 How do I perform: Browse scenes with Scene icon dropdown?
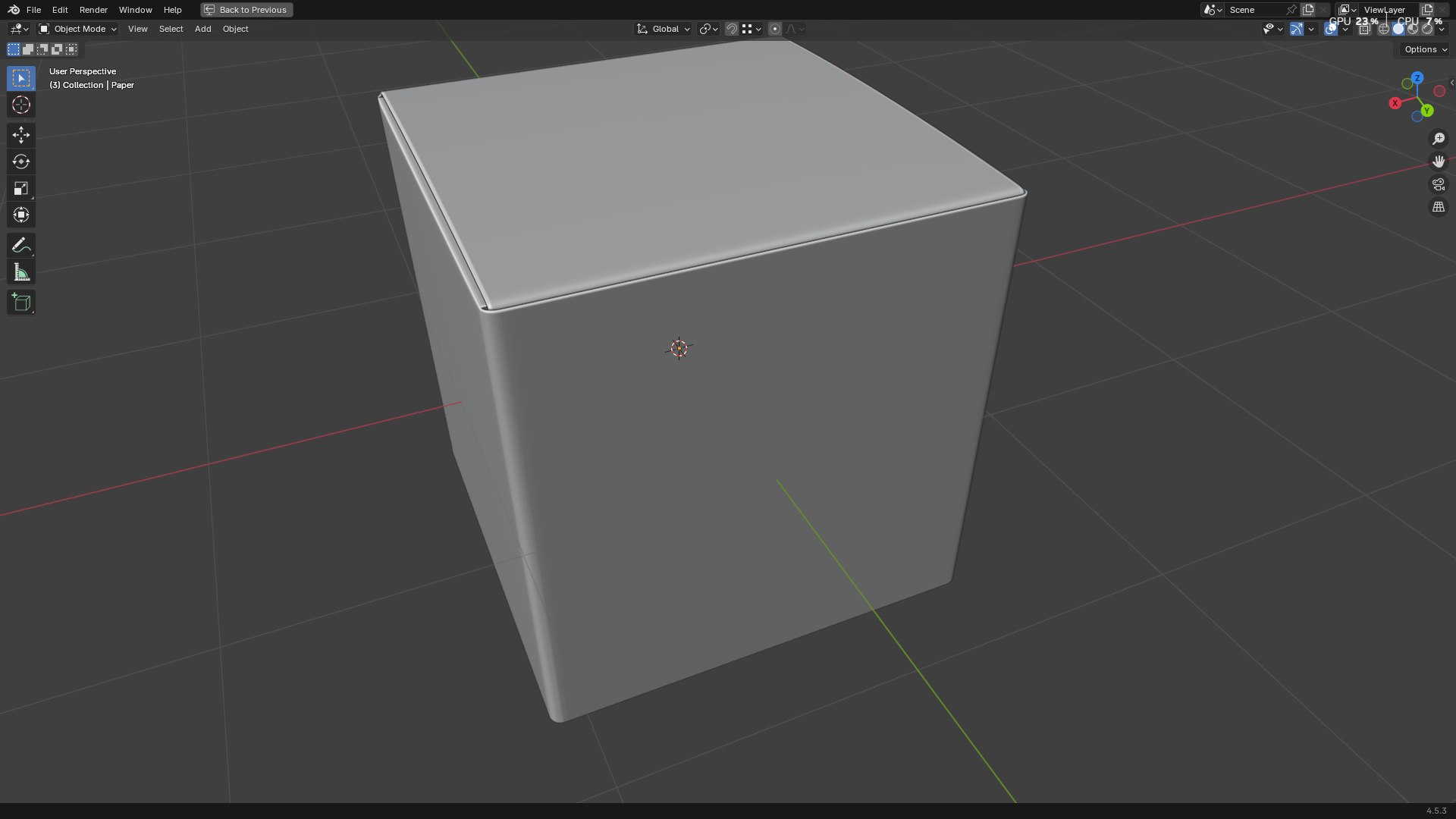coord(1213,10)
